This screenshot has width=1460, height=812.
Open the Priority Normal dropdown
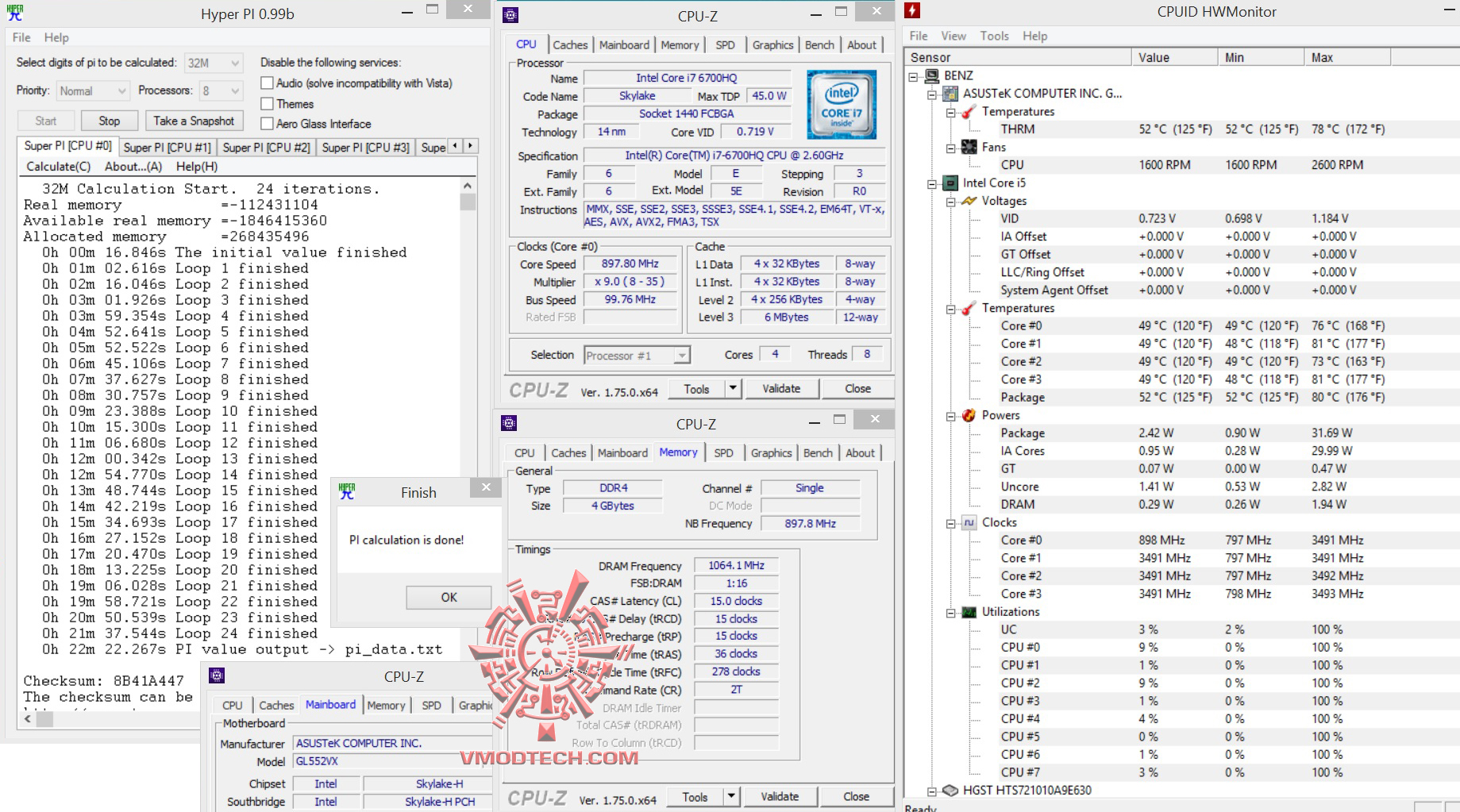[92, 91]
